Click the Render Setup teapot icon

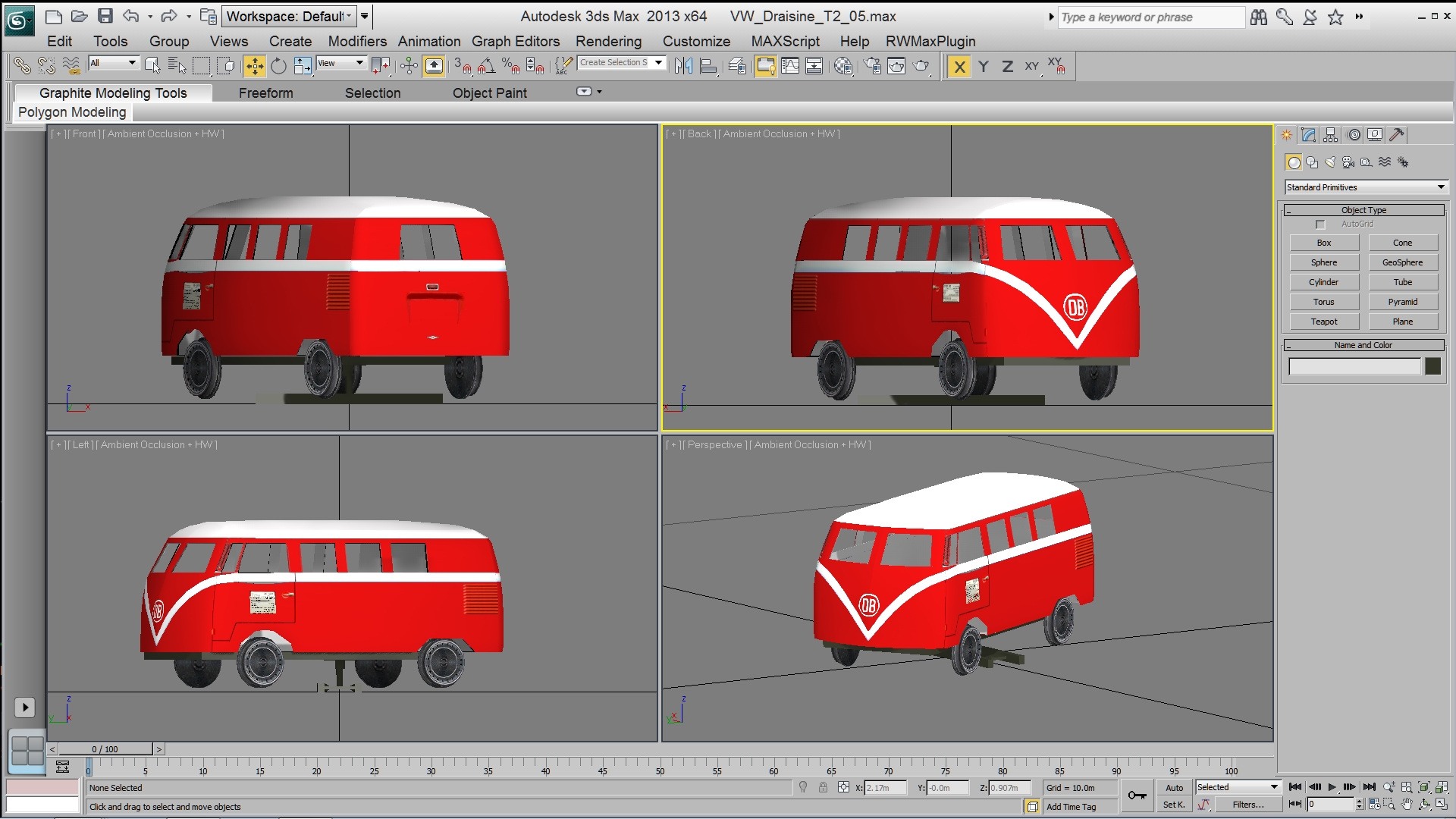pos(872,67)
